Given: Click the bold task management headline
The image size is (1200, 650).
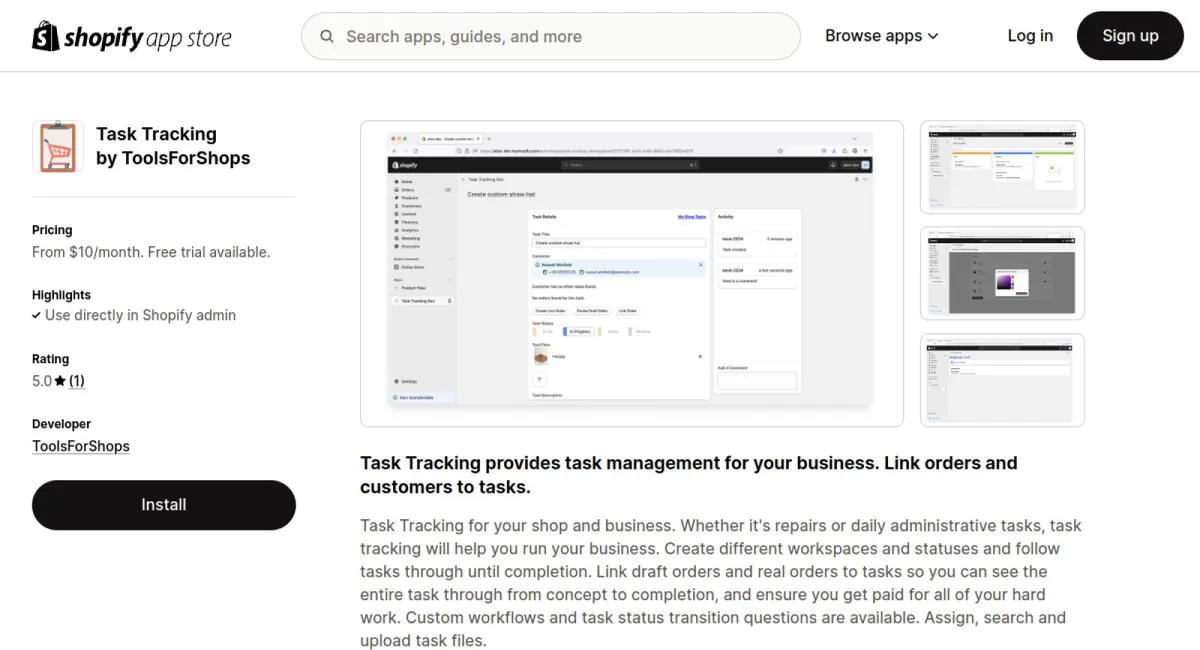Looking at the screenshot, I should [x=689, y=475].
